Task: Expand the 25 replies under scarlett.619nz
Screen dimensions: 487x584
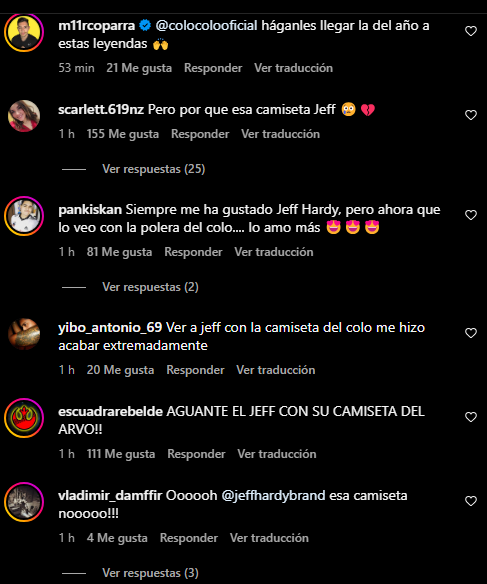Action: click(153, 169)
